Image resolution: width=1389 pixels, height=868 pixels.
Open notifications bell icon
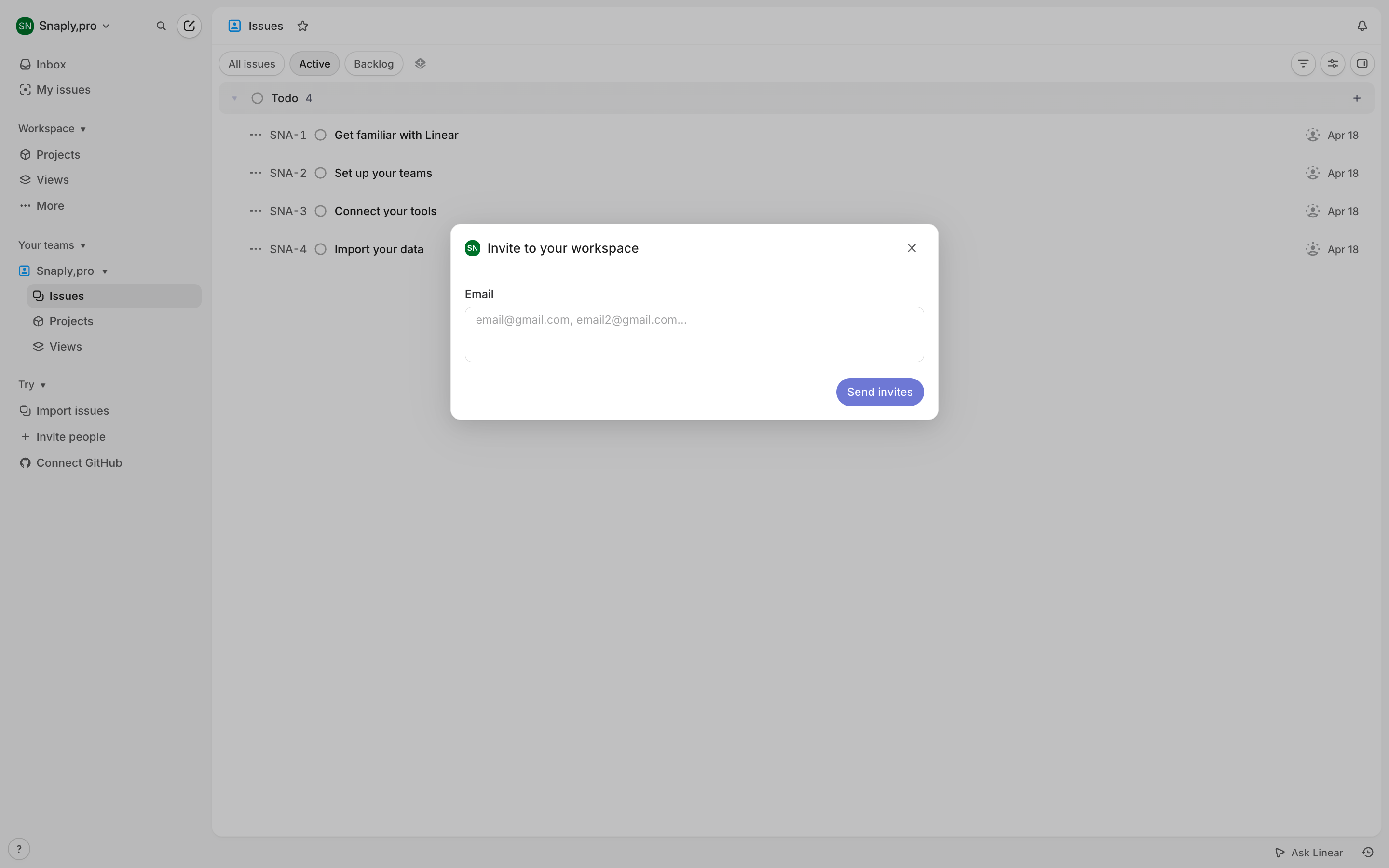tap(1362, 26)
